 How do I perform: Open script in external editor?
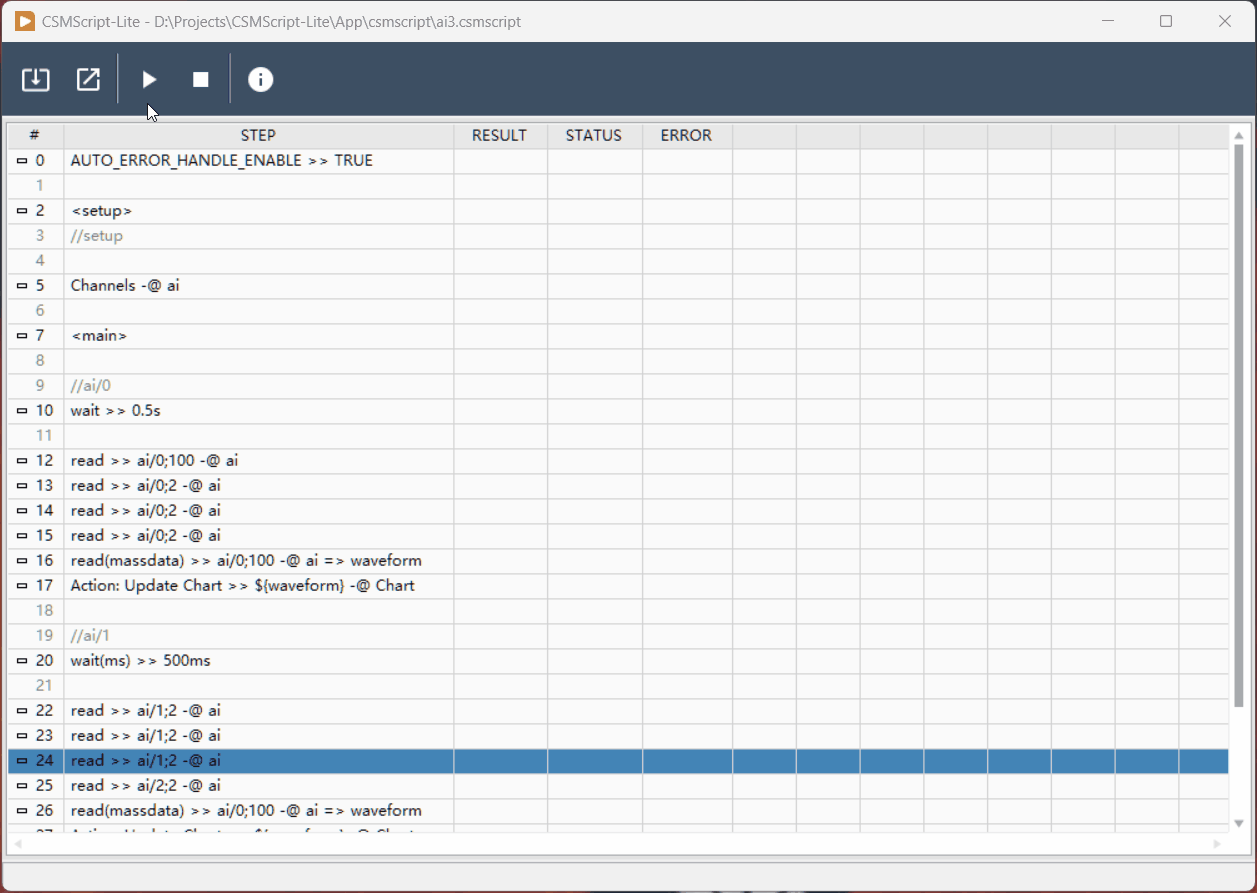(x=88, y=79)
